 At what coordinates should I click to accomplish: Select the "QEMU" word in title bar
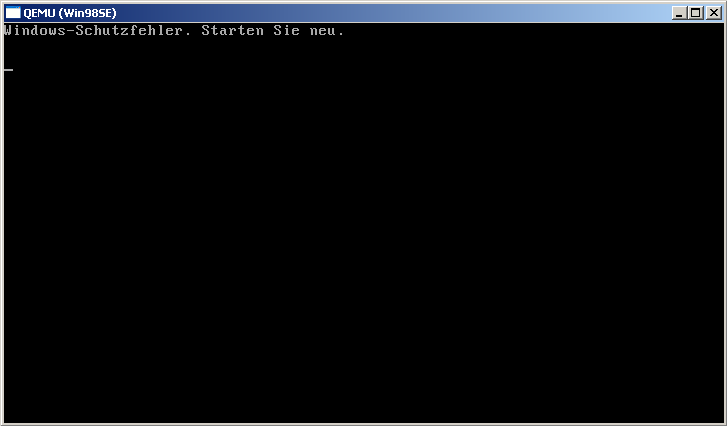click(39, 13)
